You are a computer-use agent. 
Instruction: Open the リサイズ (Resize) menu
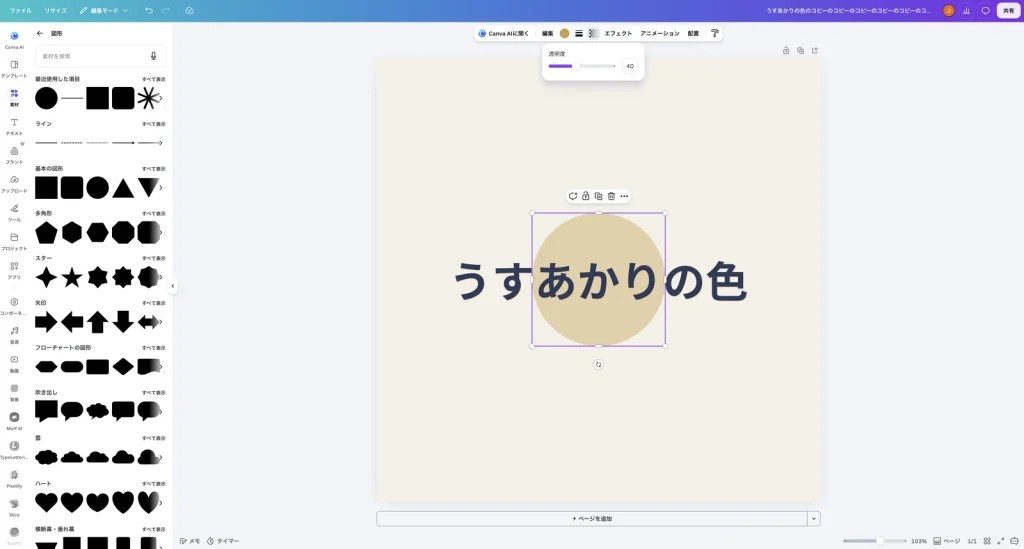pyautogui.click(x=56, y=10)
